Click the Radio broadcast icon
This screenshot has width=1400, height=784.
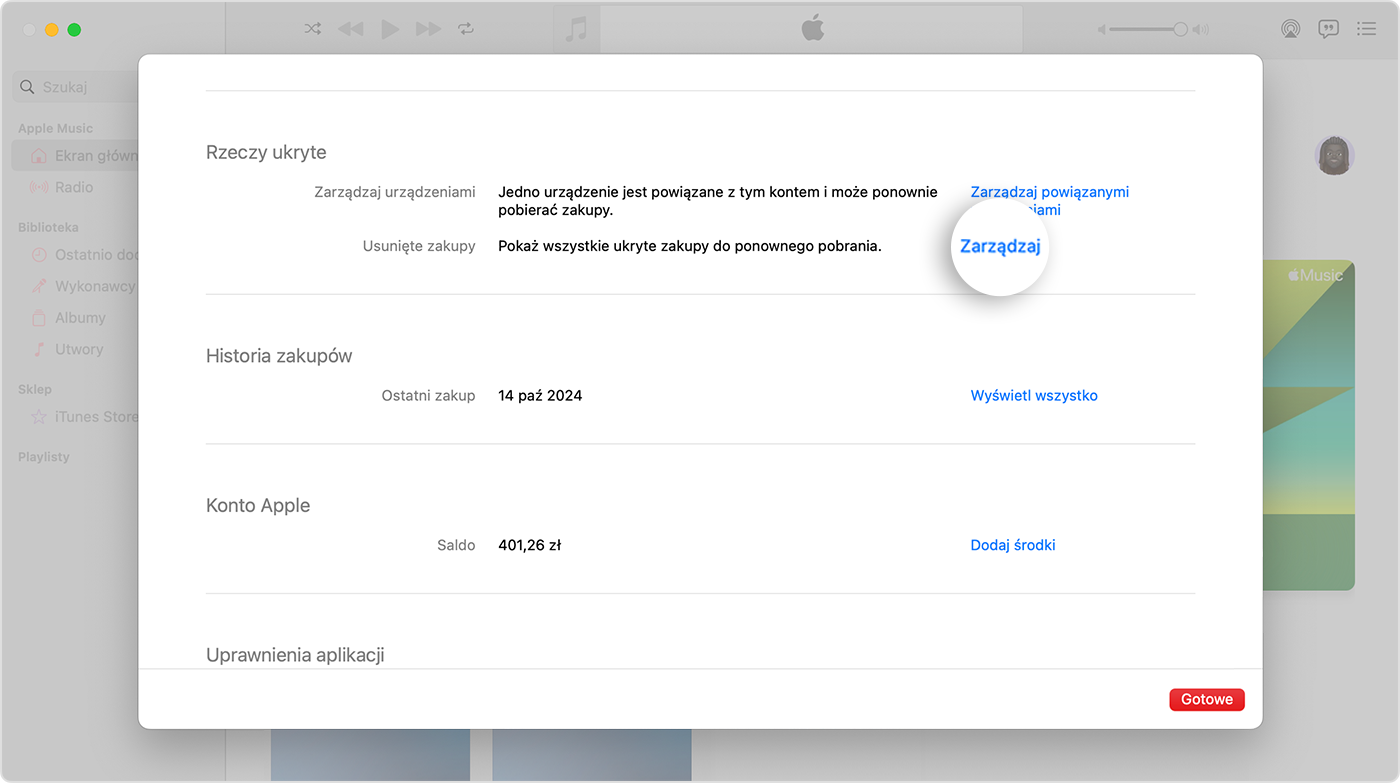39,187
